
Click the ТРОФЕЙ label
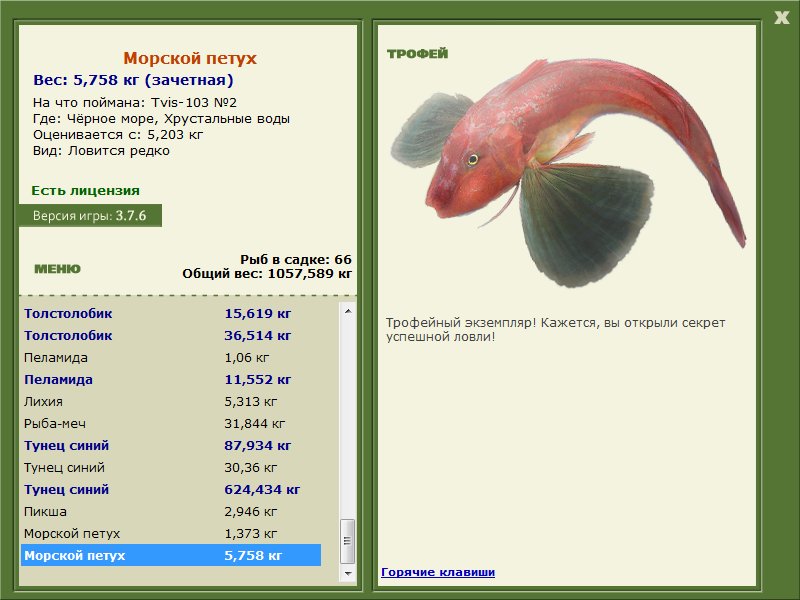click(417, 54)
